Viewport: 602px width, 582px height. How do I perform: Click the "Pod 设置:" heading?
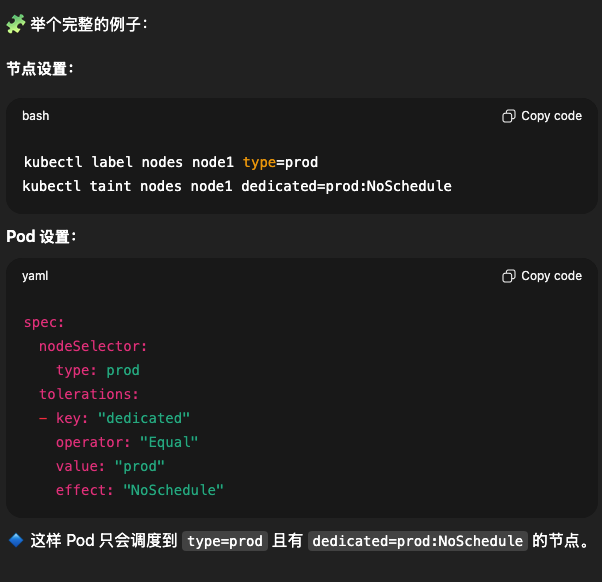pyautogui.click(x=41, y=237)
